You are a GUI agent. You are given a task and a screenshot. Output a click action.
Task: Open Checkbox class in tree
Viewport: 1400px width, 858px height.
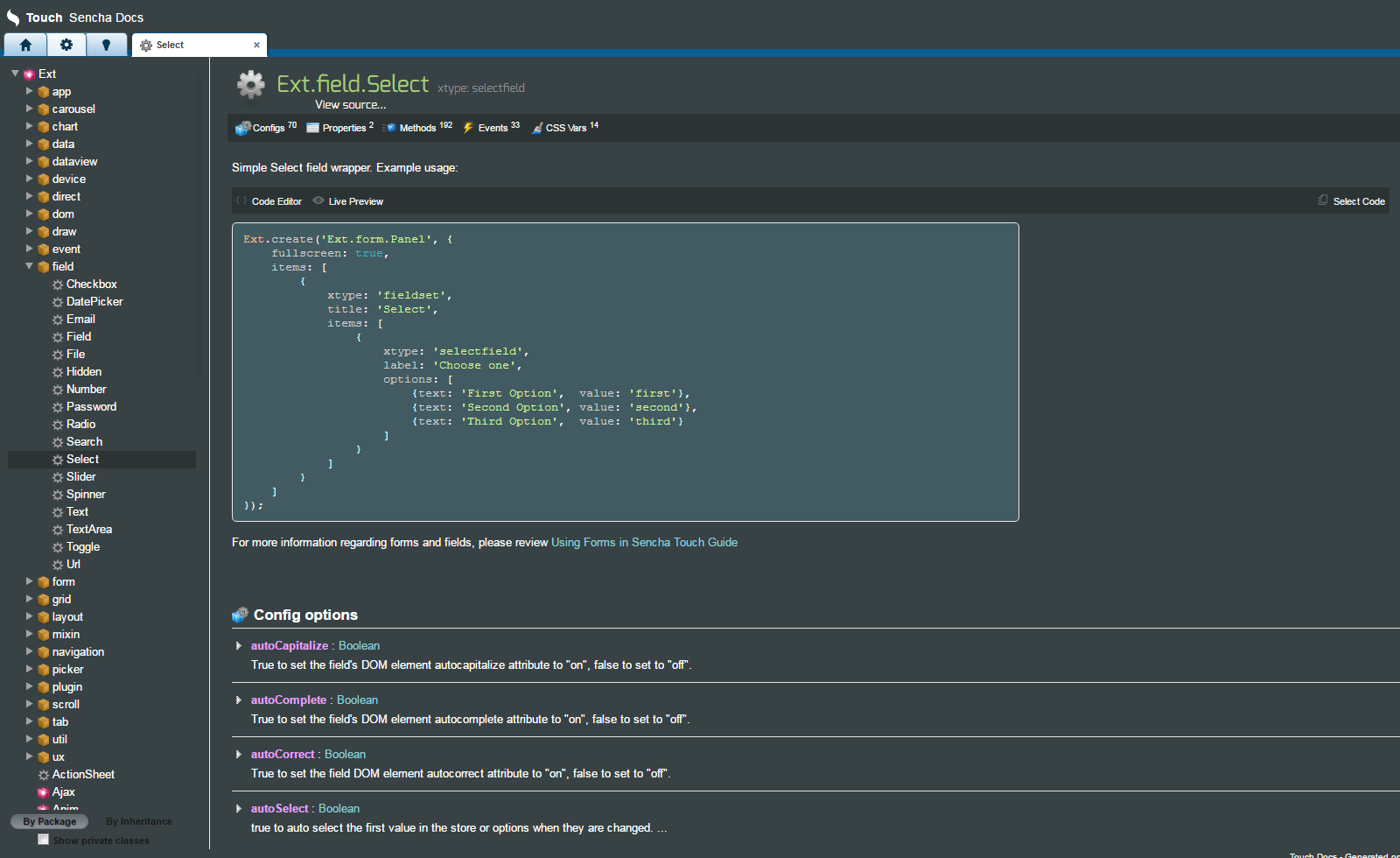(x=91, y=285)
